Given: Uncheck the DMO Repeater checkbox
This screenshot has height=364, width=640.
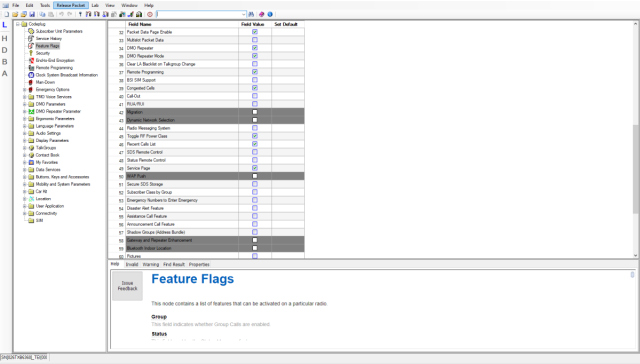Looking at the screenshot, I should 255,48.
